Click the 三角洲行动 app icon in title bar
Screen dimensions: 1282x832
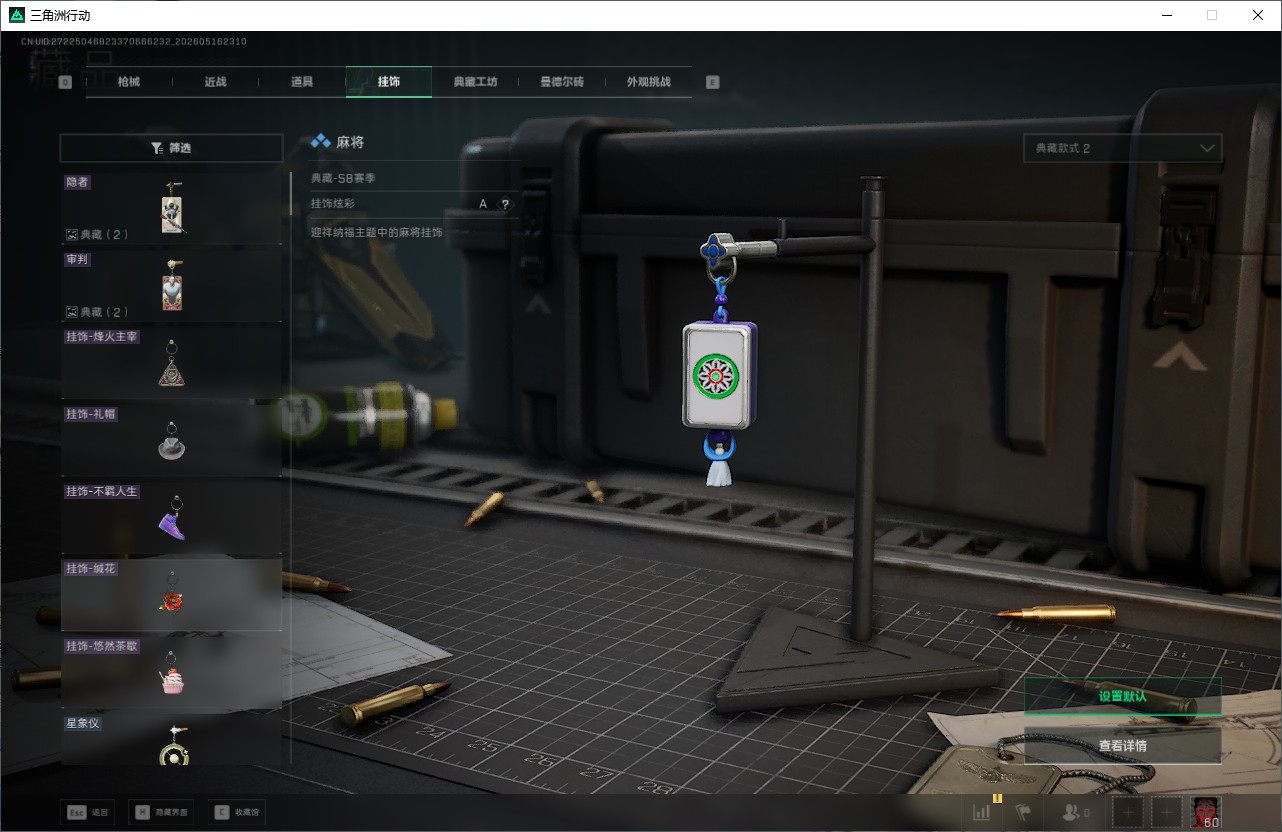15,15
